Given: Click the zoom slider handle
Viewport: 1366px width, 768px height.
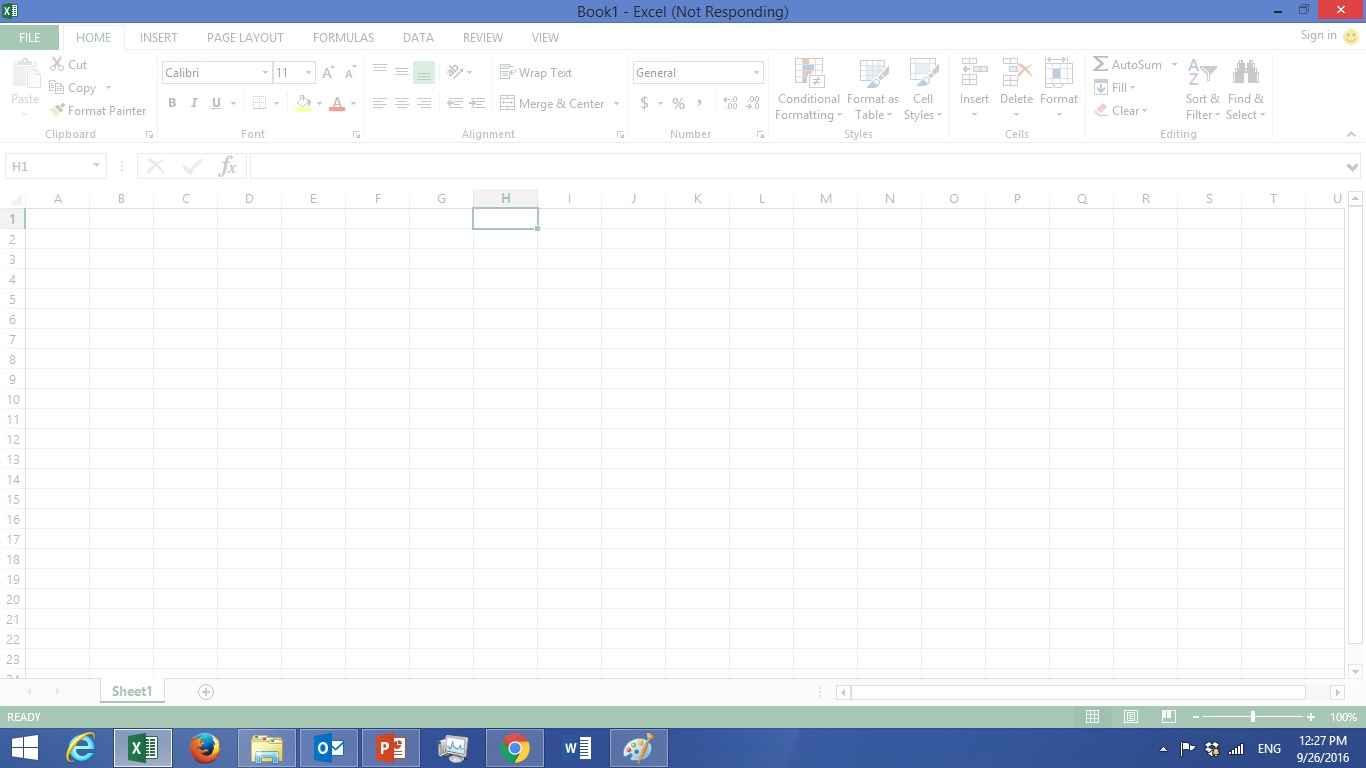Looking at the screenshot, I should [1253, 717].
